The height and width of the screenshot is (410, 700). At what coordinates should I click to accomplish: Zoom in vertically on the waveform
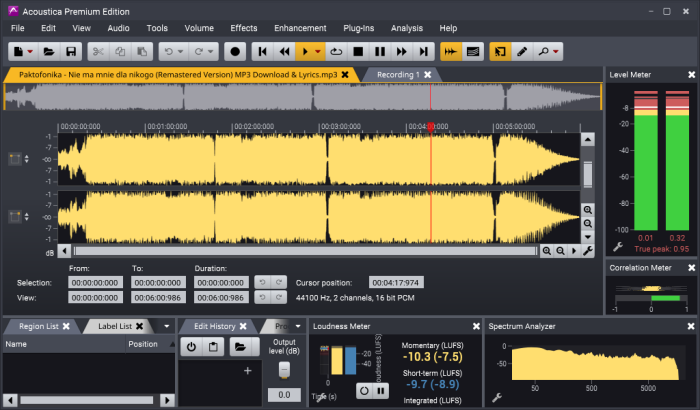pos(588,209)
